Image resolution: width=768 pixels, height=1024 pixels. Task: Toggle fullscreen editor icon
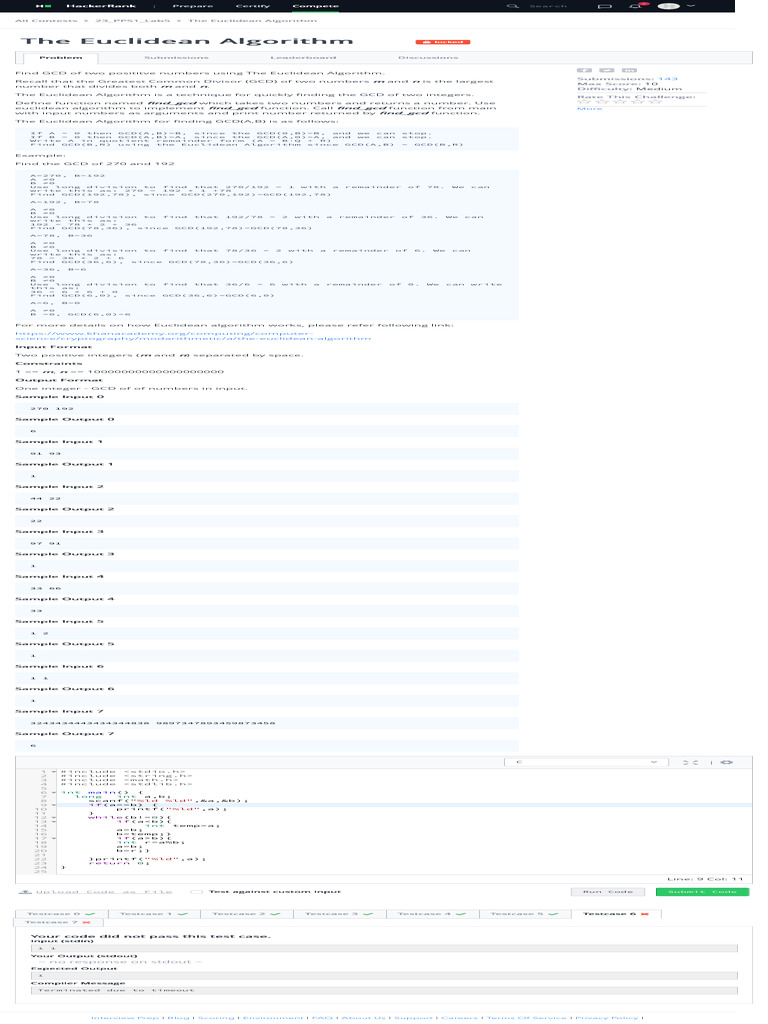pyautogui.click(x=690, y=762)
